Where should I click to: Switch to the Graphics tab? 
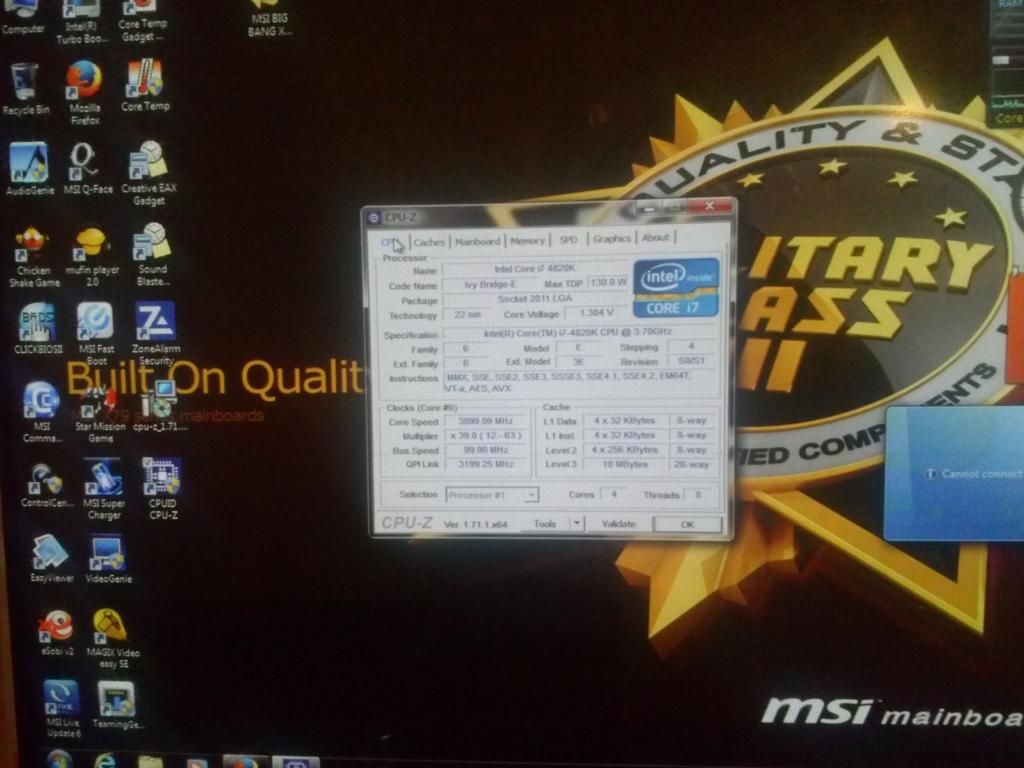[x=611, y=239]
